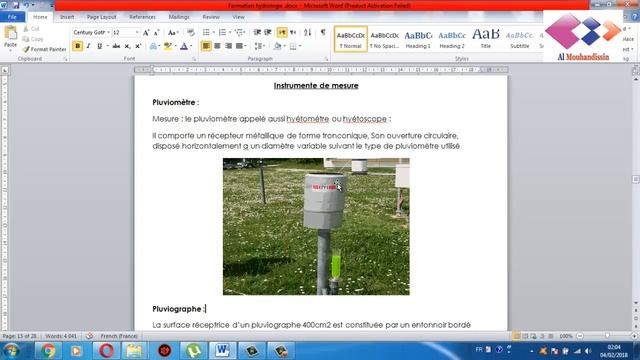640x360 pixels.
Task: Apply the Subtitle style
Action: click(x=520, y=39)
